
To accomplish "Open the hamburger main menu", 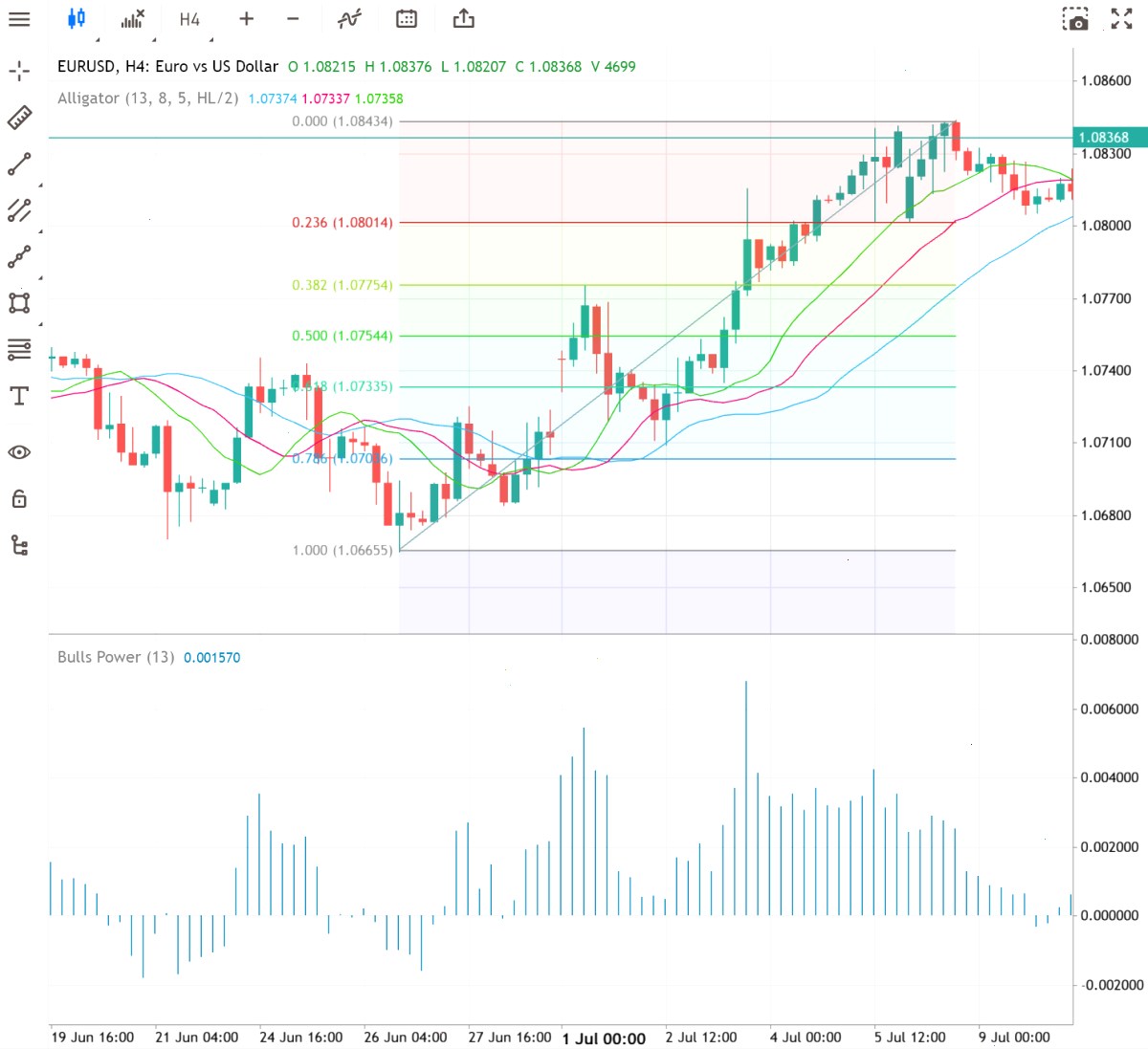I will [19, 19].
